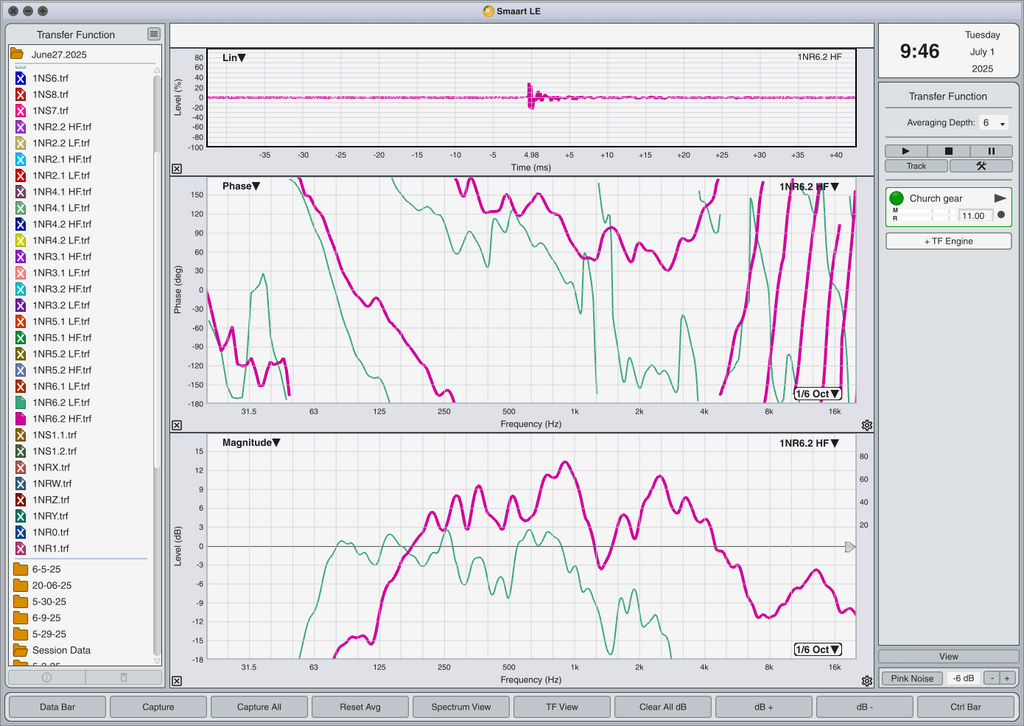The image size is (1024, 726).
Task: Stop the measurement with the stop button
Action: pyautogui.click(x=948, y=151)
